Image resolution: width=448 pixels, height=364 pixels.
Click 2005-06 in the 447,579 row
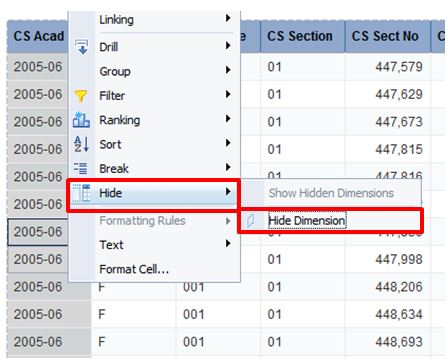pyautogui.click(x=38, y=67)
